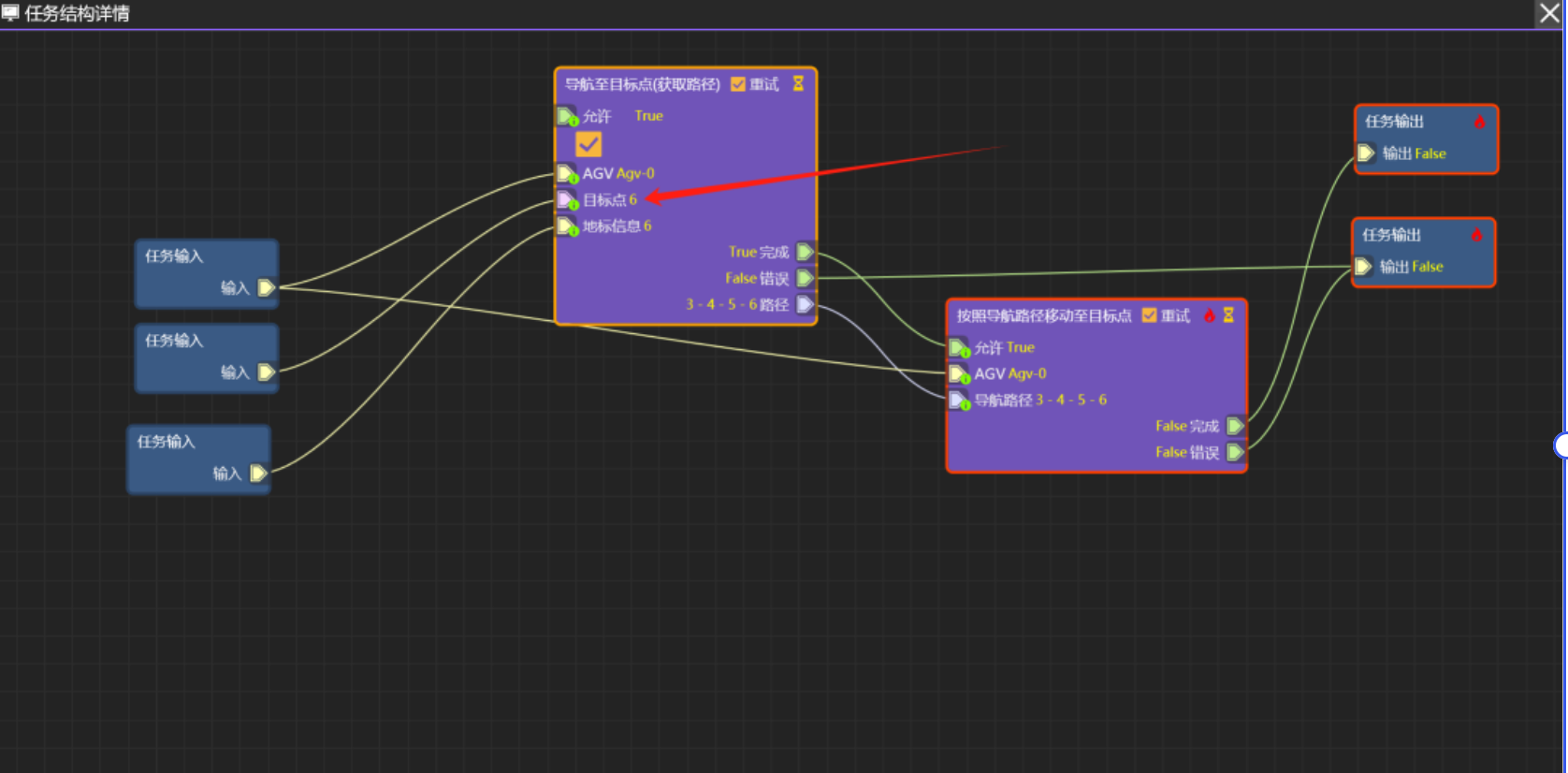Image resolution: width=1568 pixels, height=773 pixels.
Task: Toggle 重试 checkbox on 导航至目标点(获取路径) node
Action: tap(738, 84)
